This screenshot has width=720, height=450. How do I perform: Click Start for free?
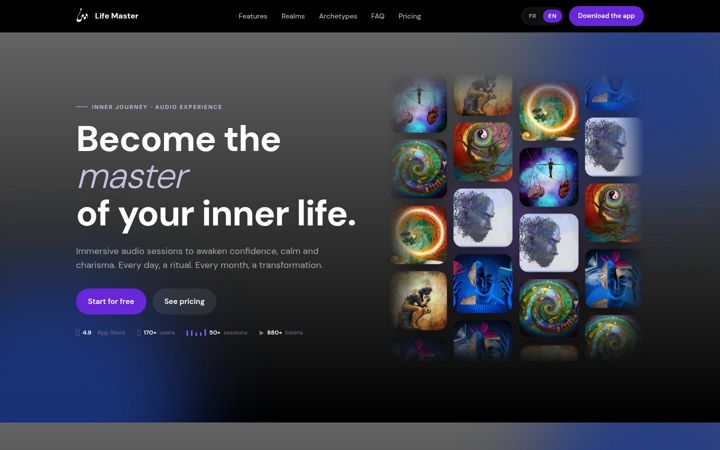(111, 301)
